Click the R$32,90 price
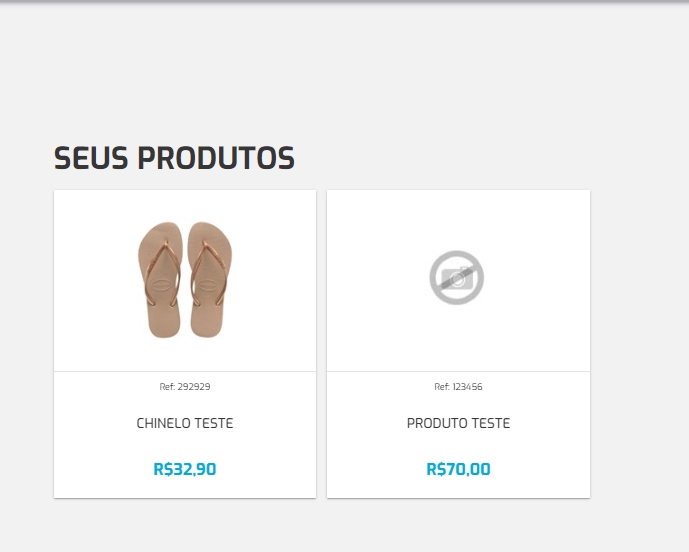 pos(185,469)
